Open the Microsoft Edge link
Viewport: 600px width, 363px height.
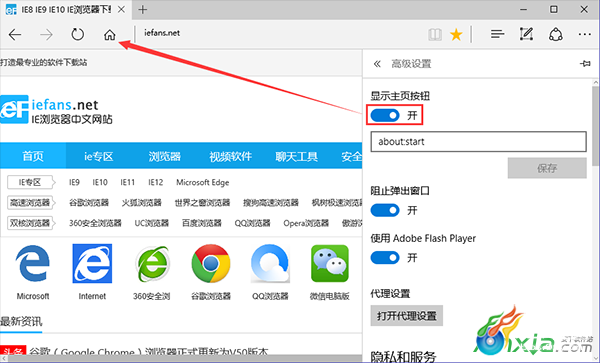tap(202, 182)
